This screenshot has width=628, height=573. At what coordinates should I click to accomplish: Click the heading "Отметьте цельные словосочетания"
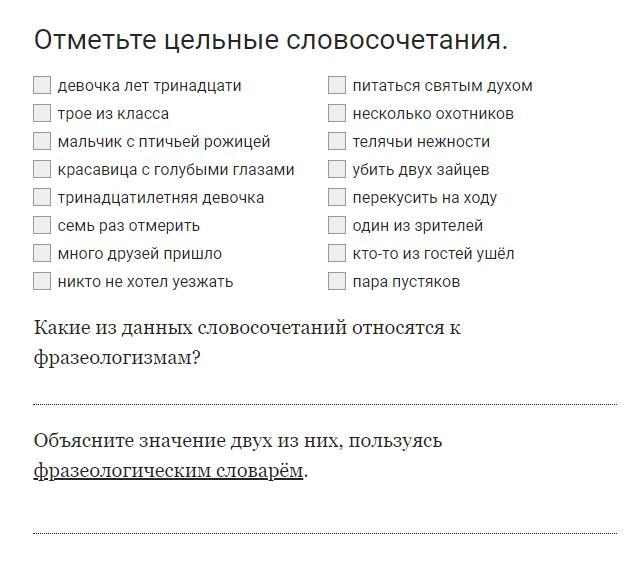point(271,40)
